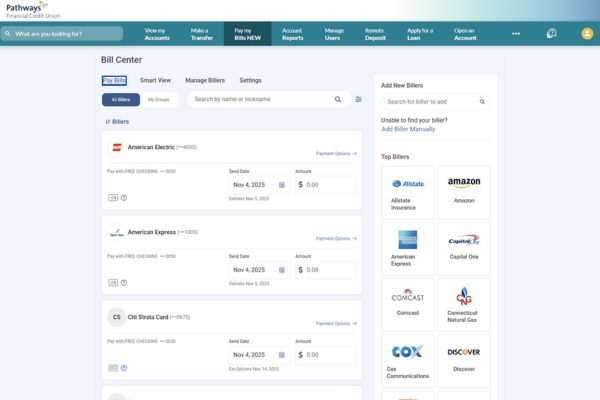The width and height of the screenshot is (600, 400).
Task: Select Amazon top biller tile
Action: (x=464, y=193)
